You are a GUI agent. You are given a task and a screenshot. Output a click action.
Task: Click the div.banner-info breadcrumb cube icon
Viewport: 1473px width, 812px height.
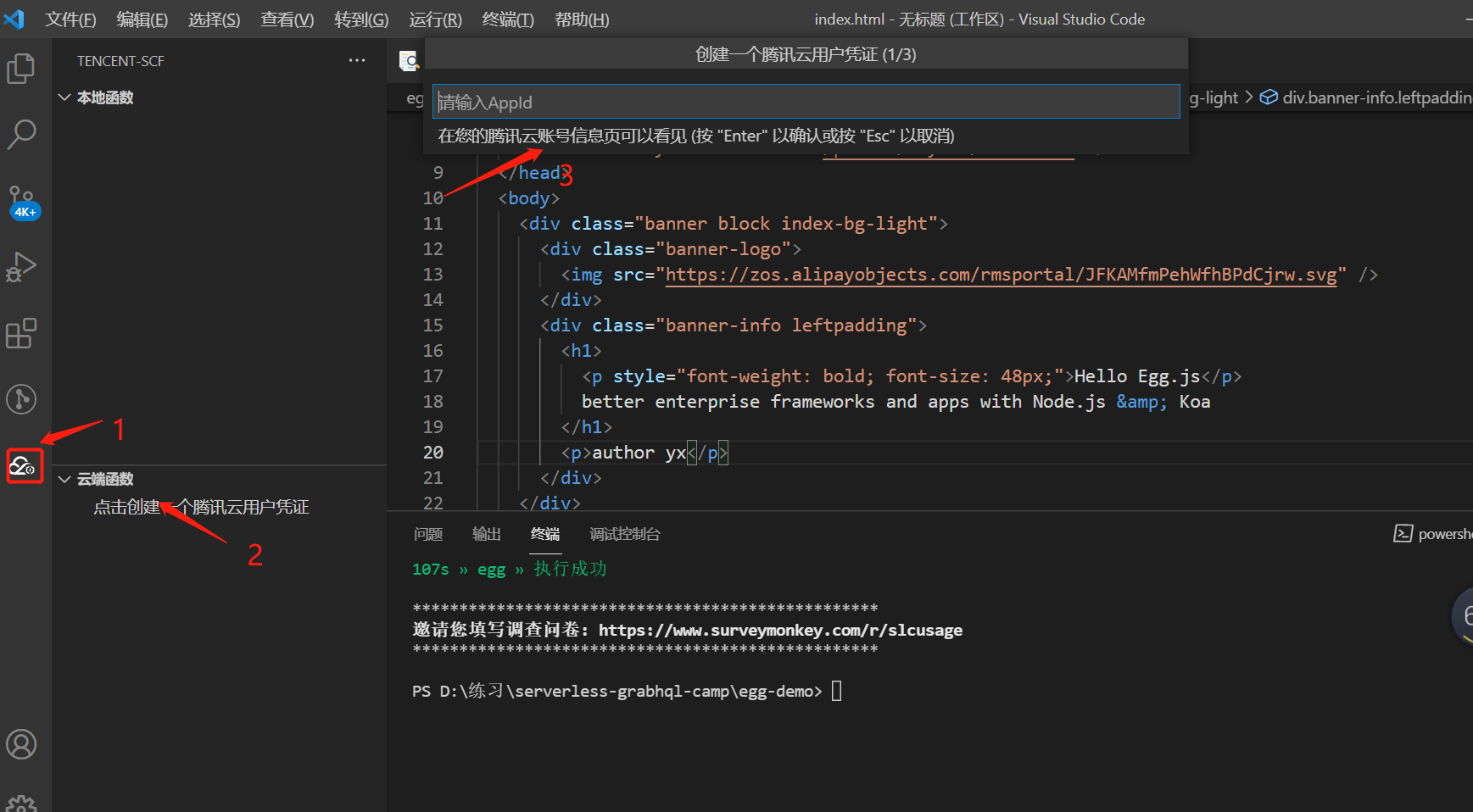(1269, 97)
